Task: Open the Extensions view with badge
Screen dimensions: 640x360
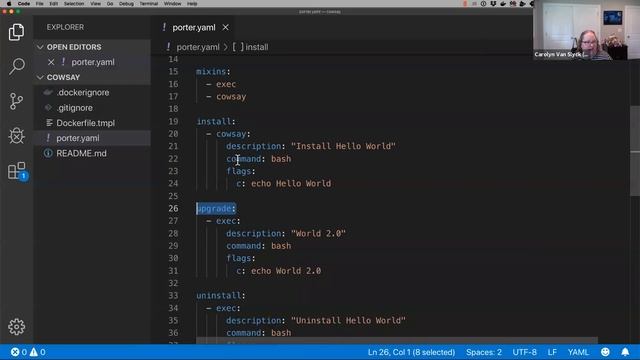Action: [x=18, y=171]
